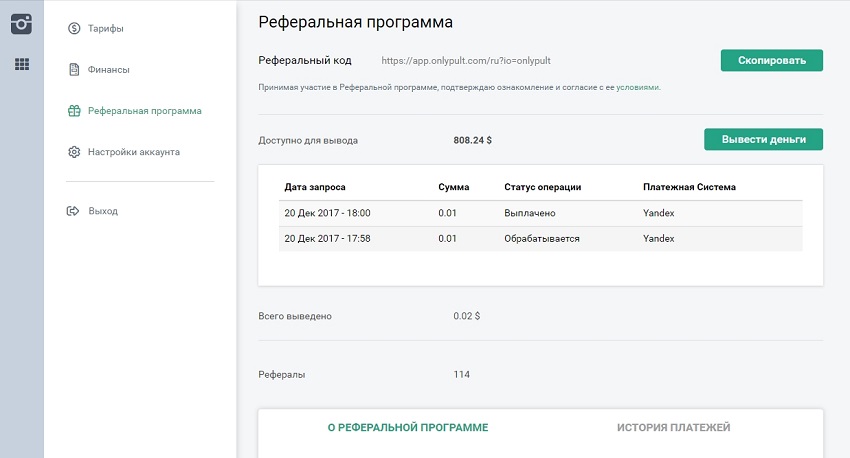The image size is (850, 458).
Task: Click the Instagram camera icon in sidebar
Action: click(22, 23)
